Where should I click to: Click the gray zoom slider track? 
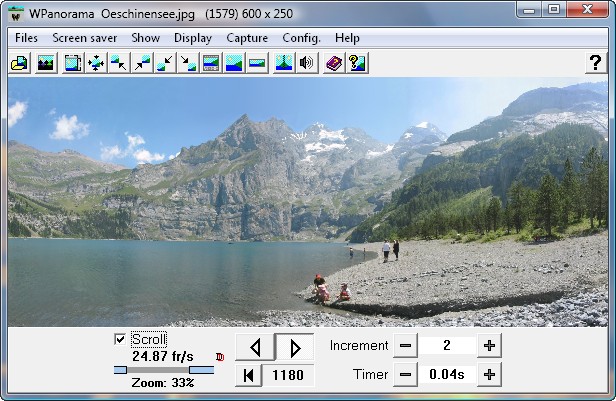tap(158, 370)
